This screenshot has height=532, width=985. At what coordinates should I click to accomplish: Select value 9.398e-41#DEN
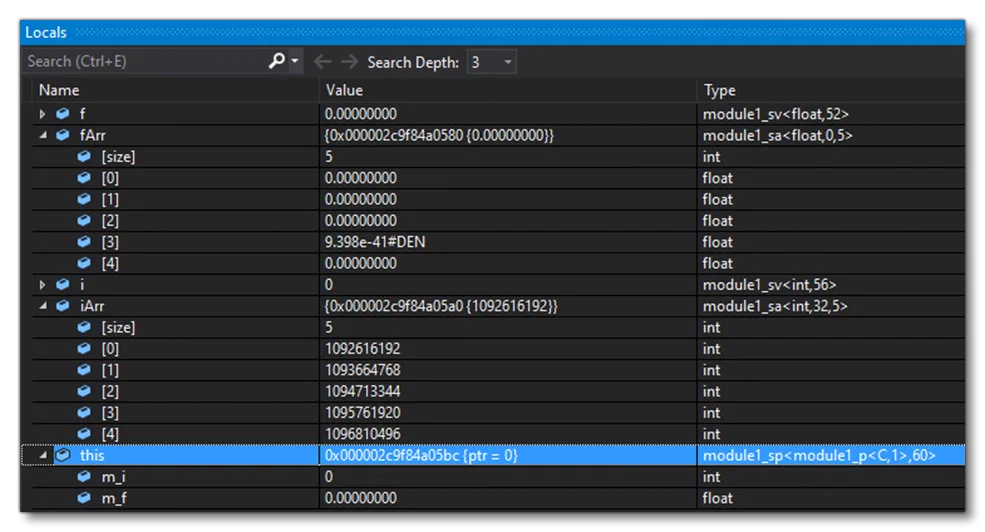click(x=375, y=242)
